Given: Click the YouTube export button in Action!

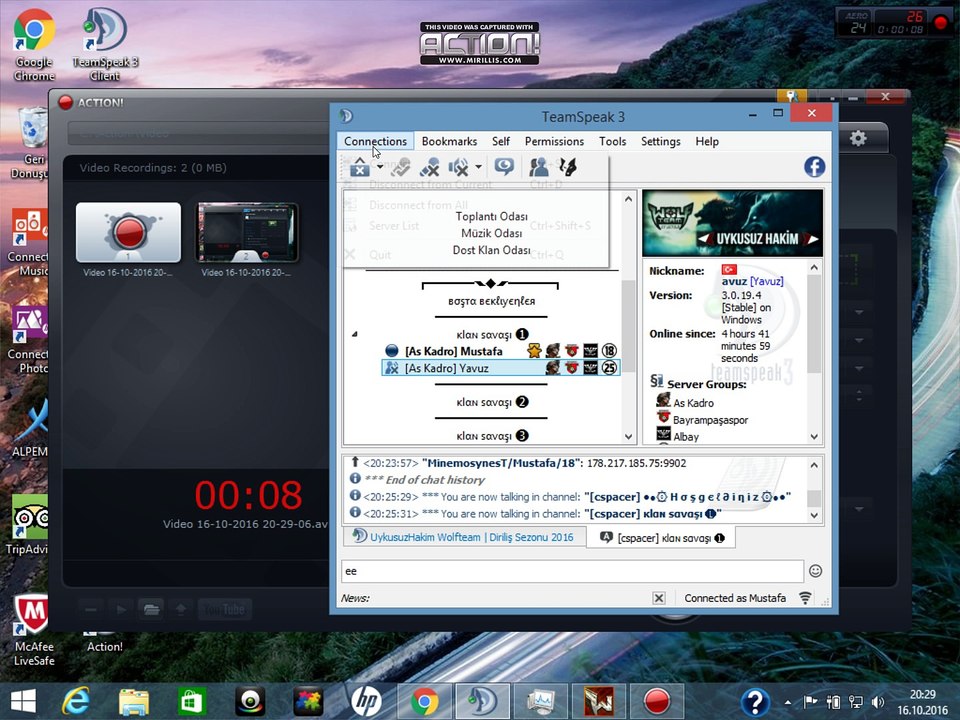Looking at the screenshot, I should click(x=224, y=609).
